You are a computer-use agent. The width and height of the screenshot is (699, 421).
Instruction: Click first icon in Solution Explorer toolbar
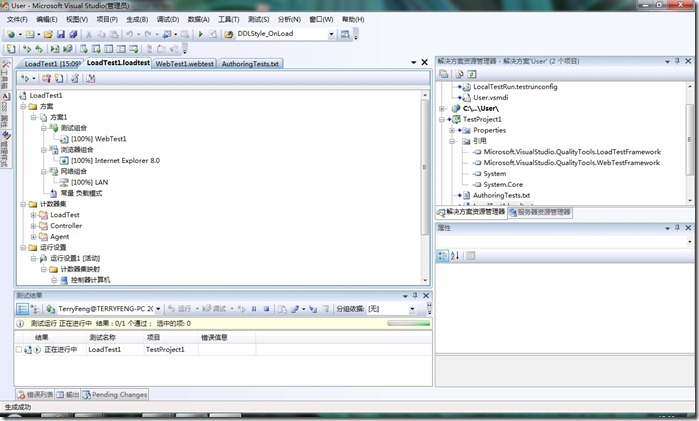point(444,74)
